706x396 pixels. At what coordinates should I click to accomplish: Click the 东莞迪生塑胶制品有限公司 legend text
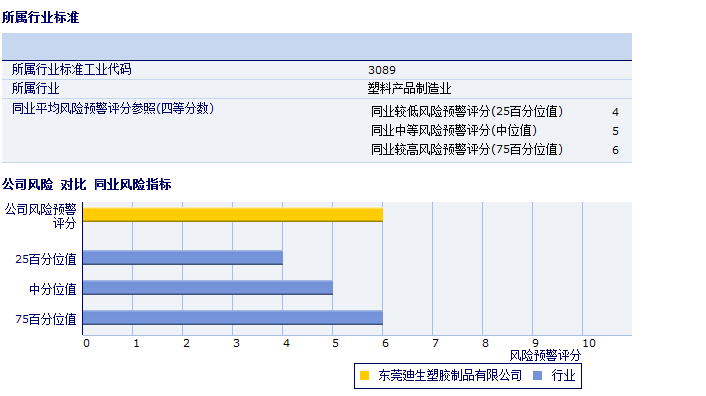point(450,375)
